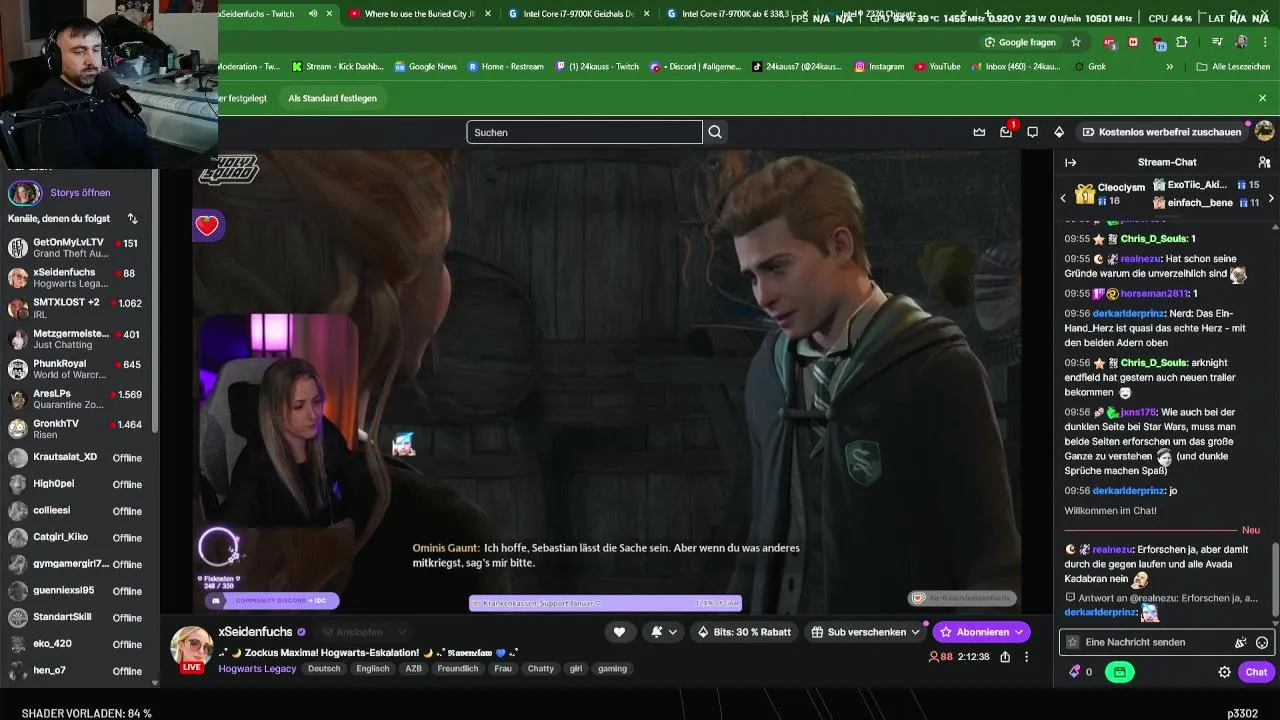Click Kostenlos werbefrei zuschauen button
Image resolution: width=1280 pixels, height=720 pixels.
1162,132
